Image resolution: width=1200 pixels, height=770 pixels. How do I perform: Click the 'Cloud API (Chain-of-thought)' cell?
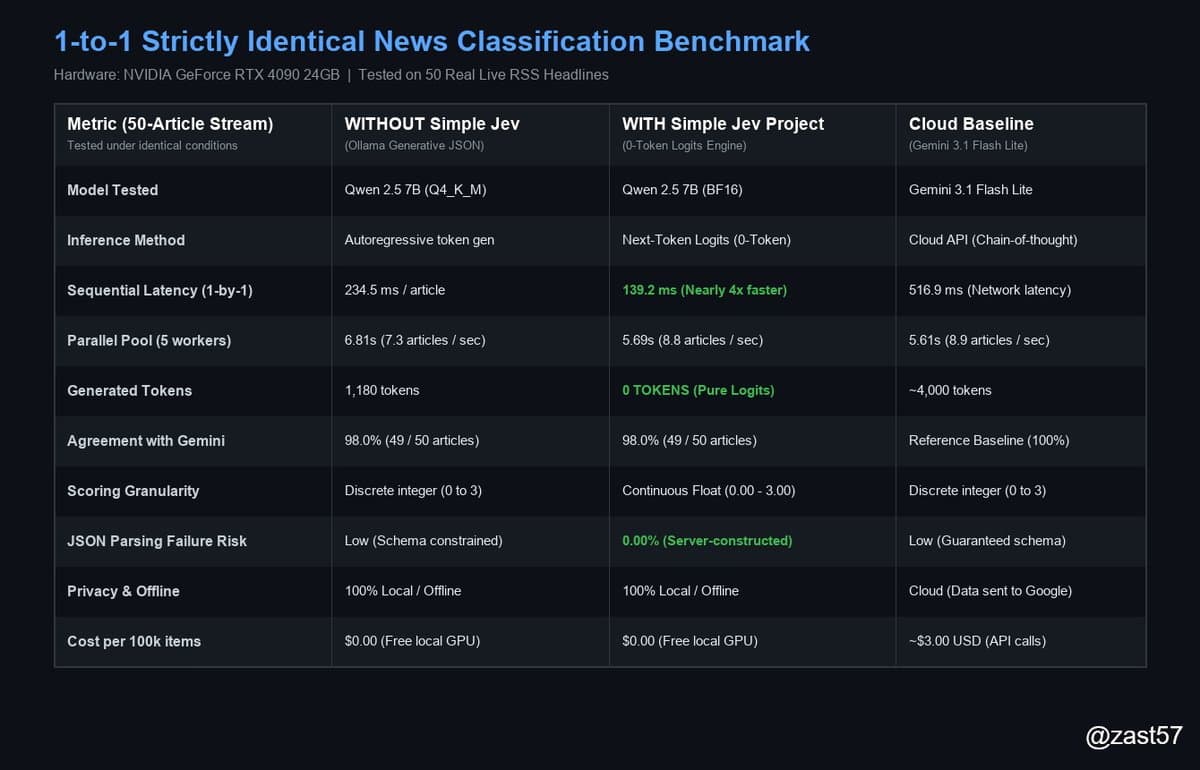click(993, 240)
